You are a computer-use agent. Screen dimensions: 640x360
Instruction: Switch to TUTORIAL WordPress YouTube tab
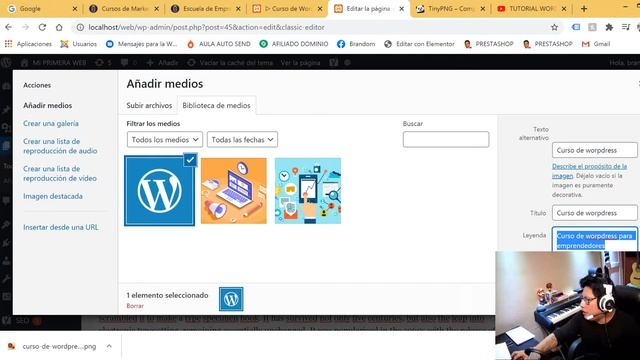click(531, 9)
